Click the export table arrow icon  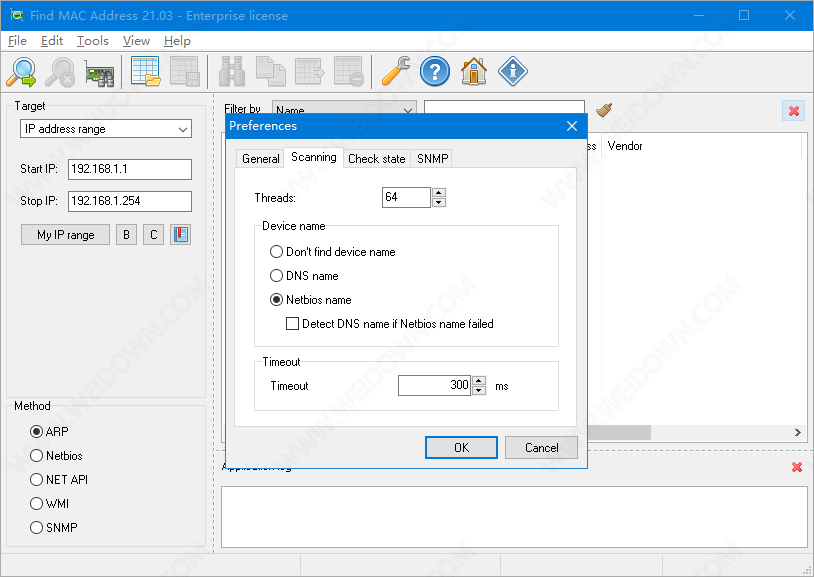pyautogui.click(x=309, y=72)
